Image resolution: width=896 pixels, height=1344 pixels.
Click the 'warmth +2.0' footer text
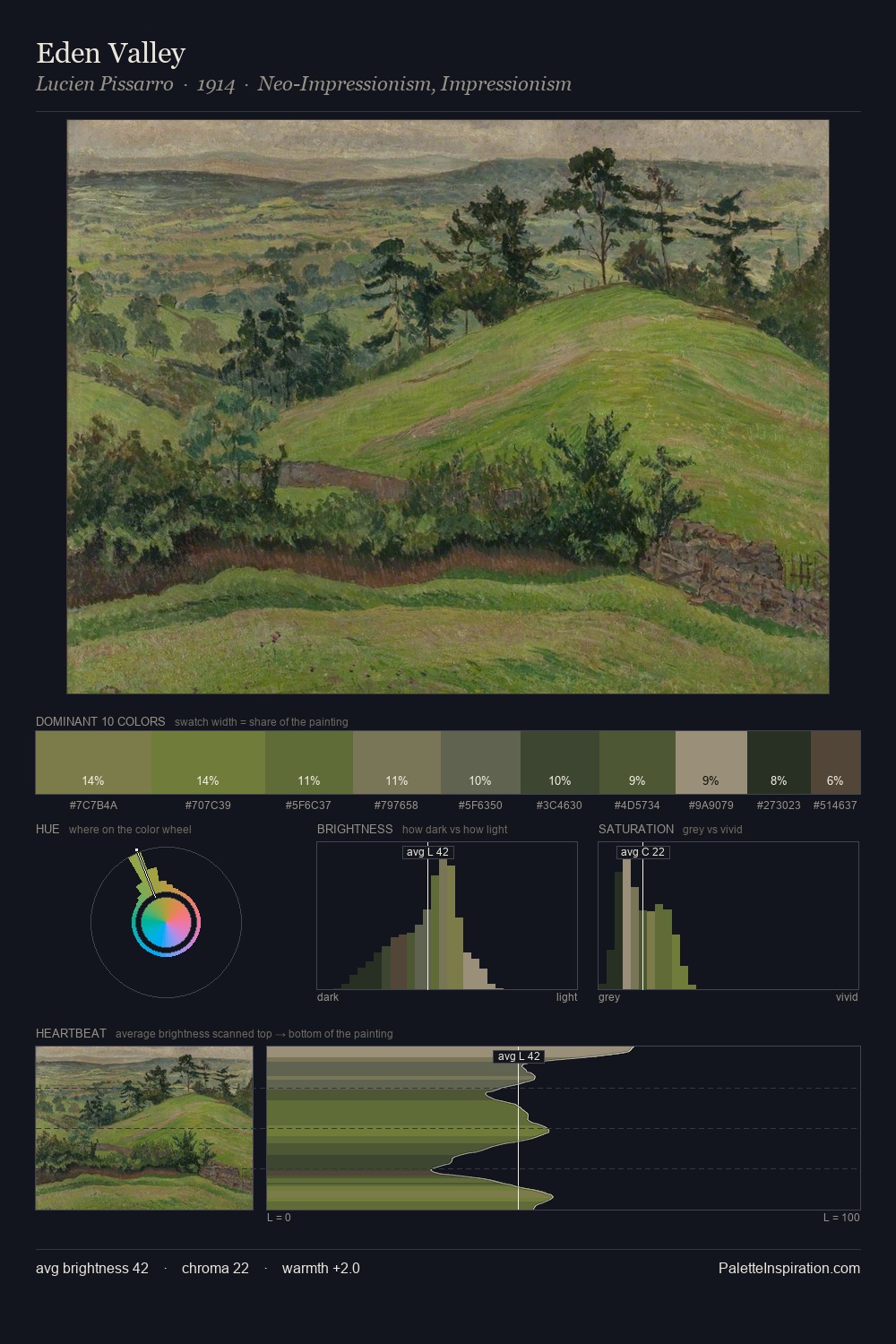321,1268
